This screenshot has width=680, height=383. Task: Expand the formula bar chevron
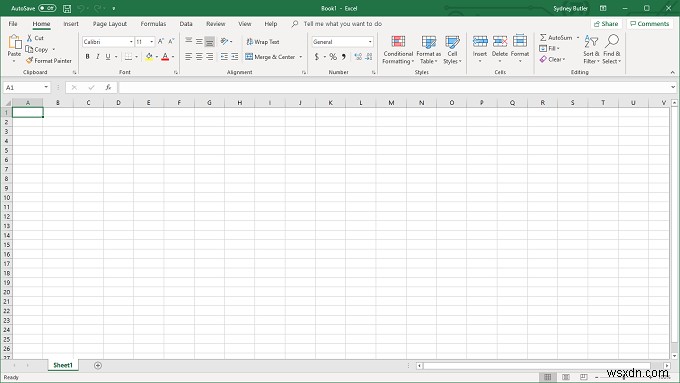tap(673, 87)
